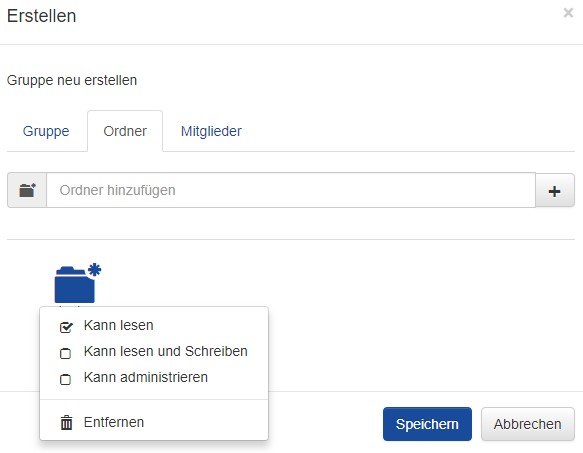Uncheck the Kann lesen checkbox
Image resolution: width=583 pixels, height=453 pixels.
pyautogui.click(x=66, y=327)
